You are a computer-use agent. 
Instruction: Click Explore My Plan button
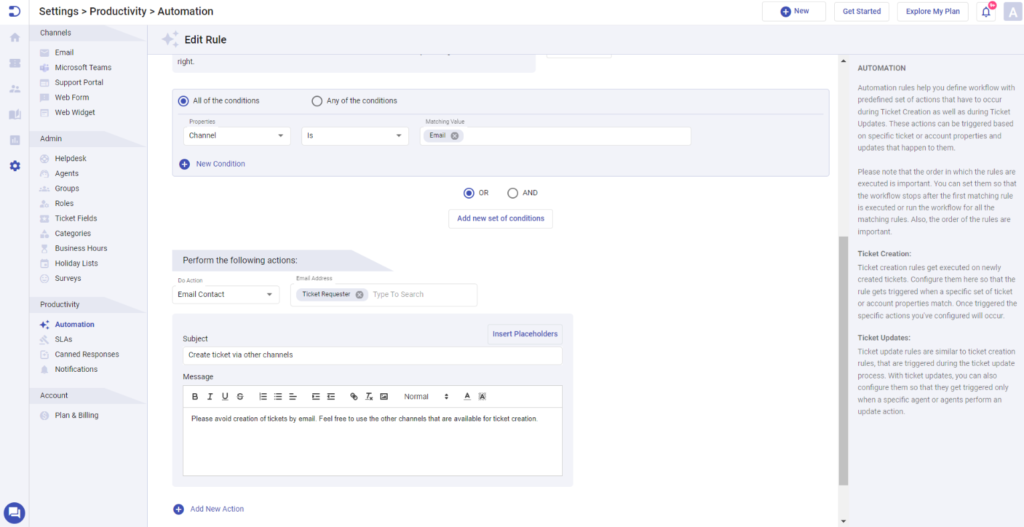(933, 12)
